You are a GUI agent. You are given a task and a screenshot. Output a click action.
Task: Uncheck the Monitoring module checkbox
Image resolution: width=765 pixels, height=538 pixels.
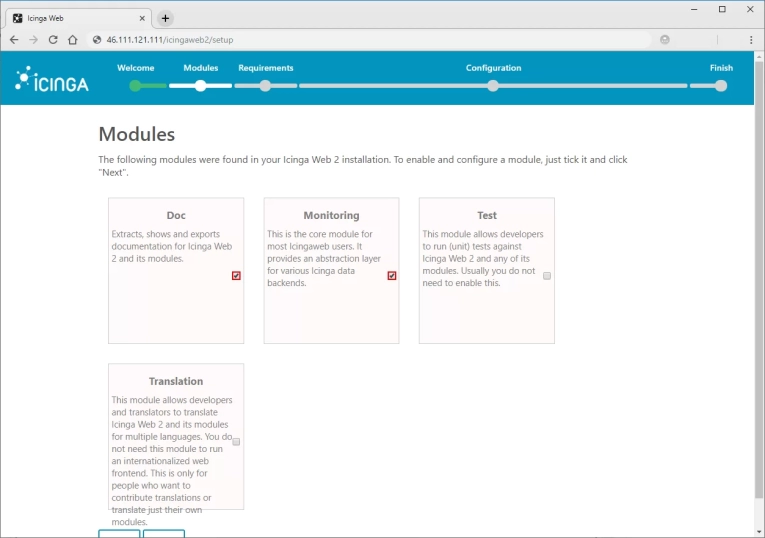point(392,276)
